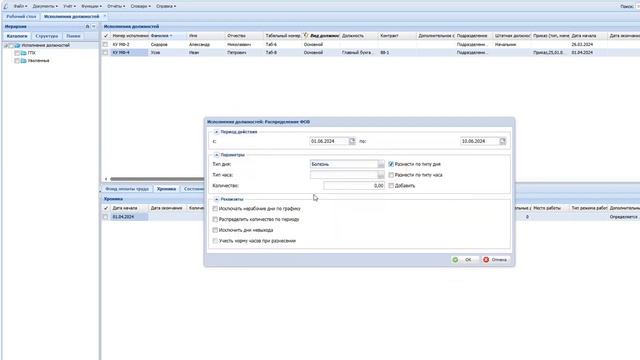This screenshot has width=640, height=360.
Task: Click select-all checkmark in Хроника grid header
Action: 106,208
